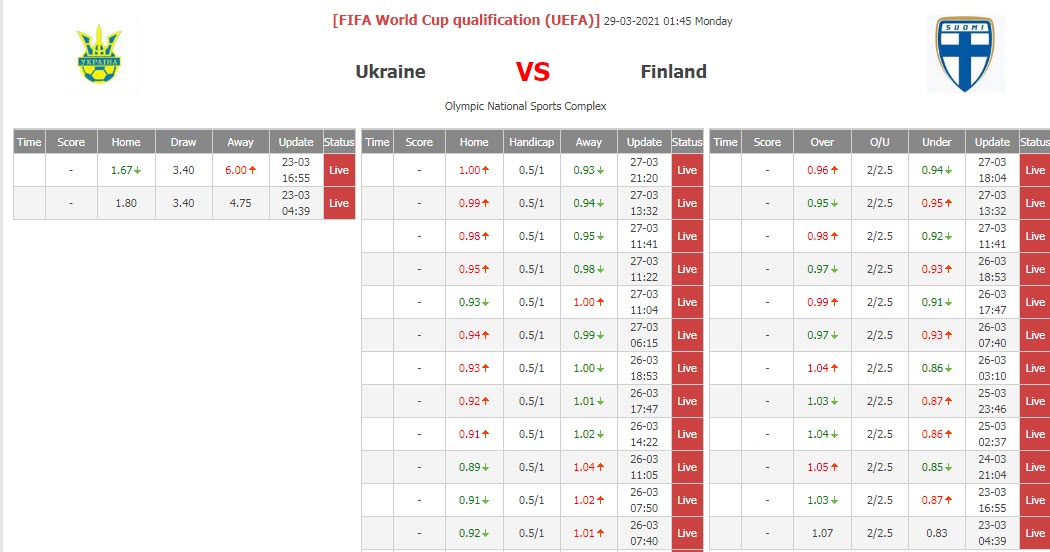Click Live button for over/under row 27-03 18:04
Screen dimensions: 1050x552
(1035, 170)
